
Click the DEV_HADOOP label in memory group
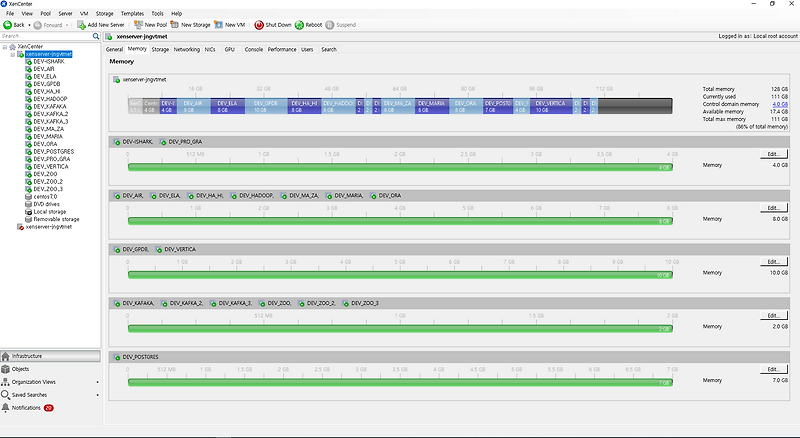coord(256,196)
